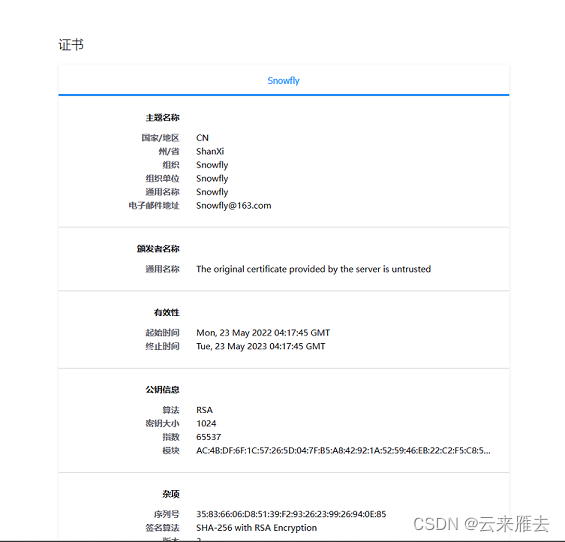Select the country value CN
This screenshot has width=565, height=542.
(x=202, y=138)
